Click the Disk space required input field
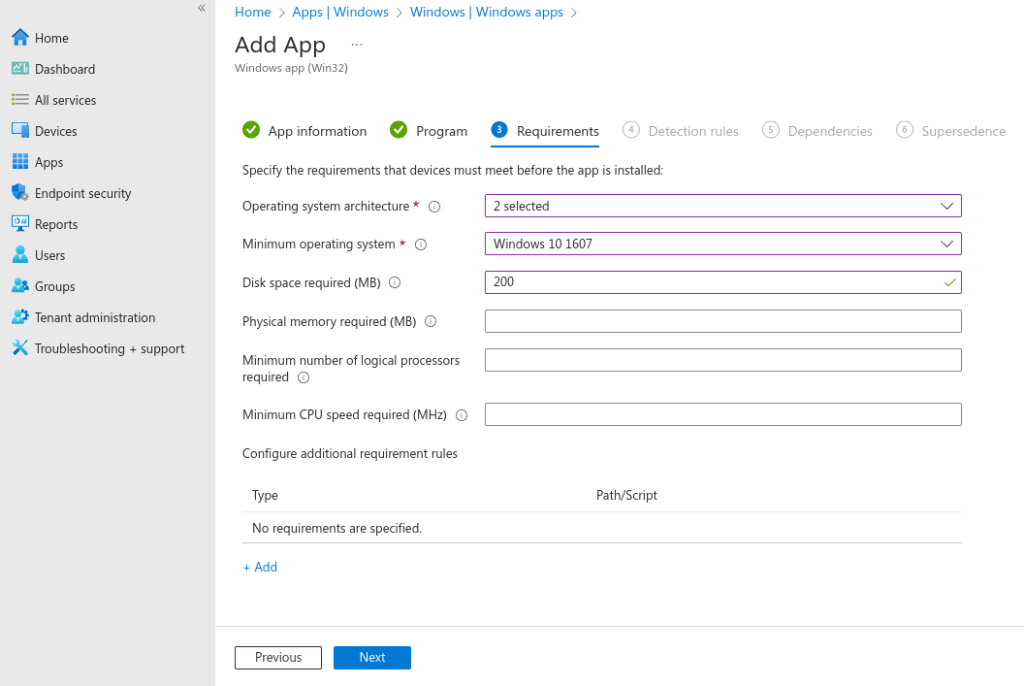The image size is (1024, 686). (723, 282)
